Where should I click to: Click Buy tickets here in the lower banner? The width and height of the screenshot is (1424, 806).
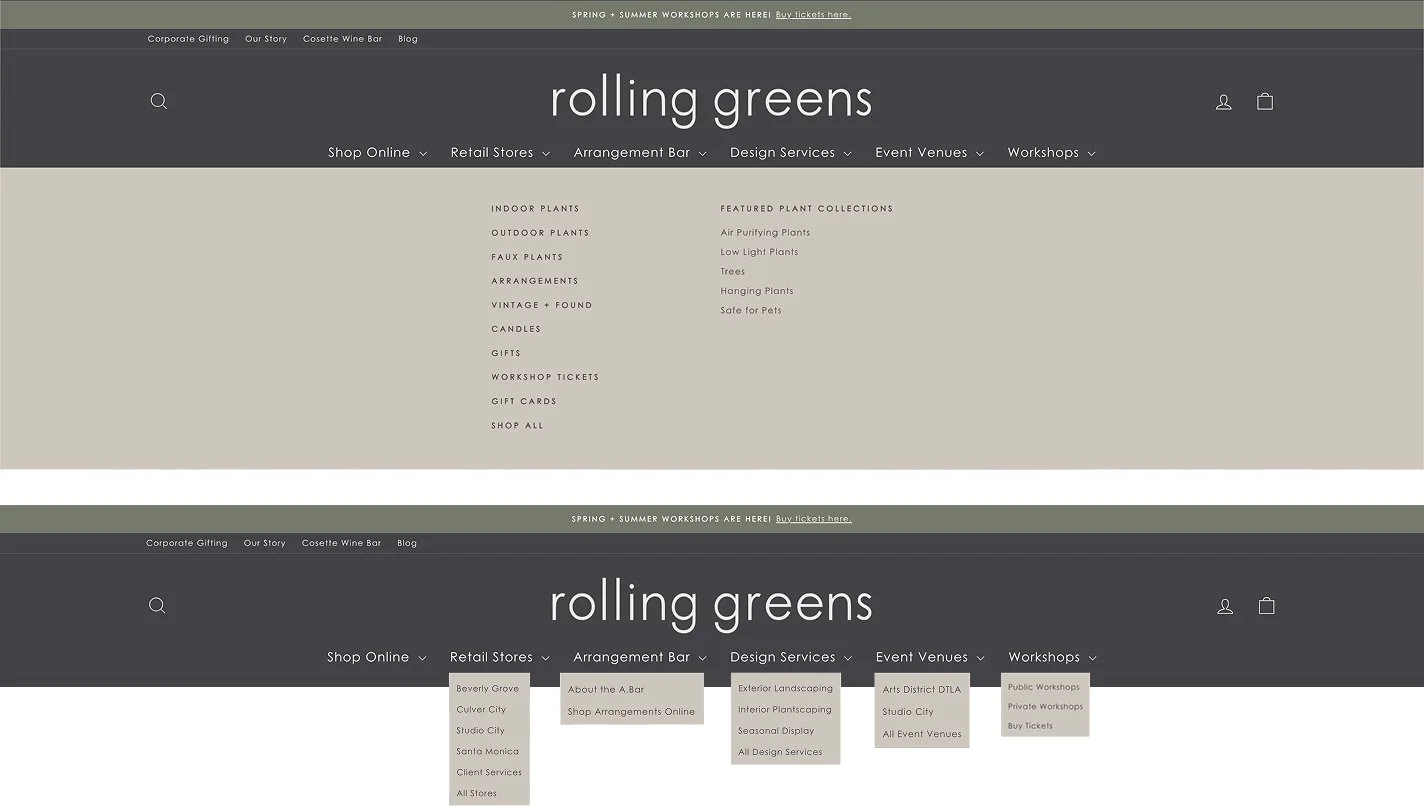813,519
